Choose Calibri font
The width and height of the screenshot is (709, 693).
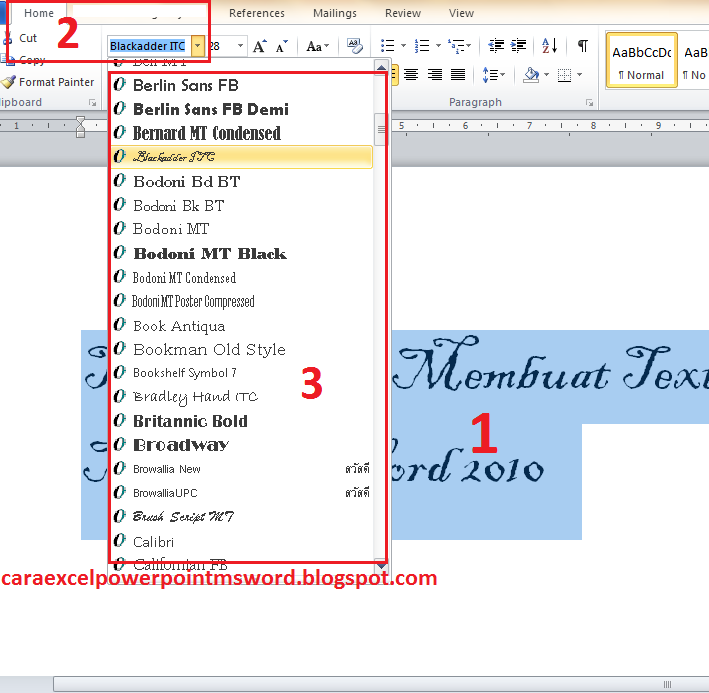click(x=242, y=541)
